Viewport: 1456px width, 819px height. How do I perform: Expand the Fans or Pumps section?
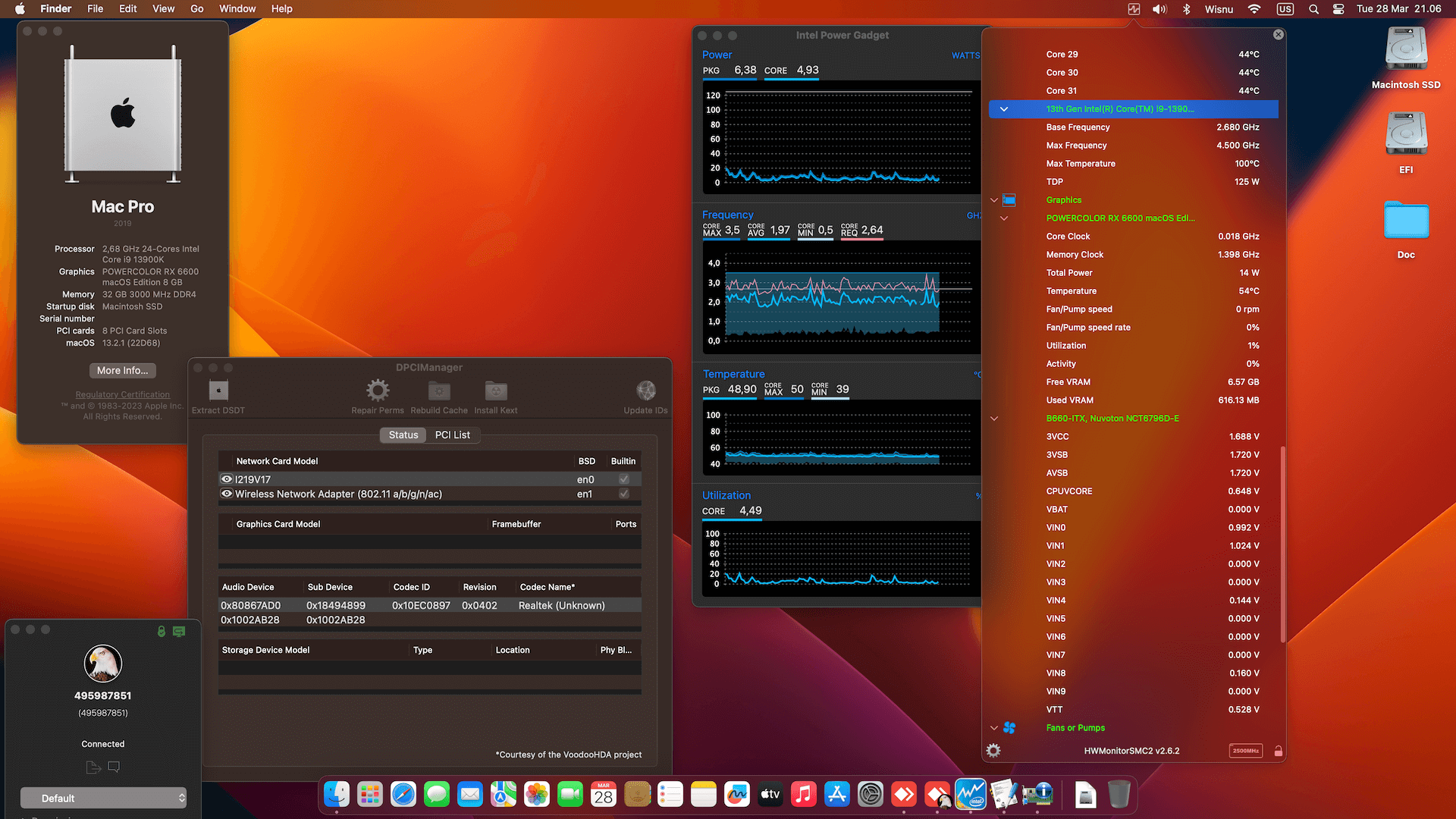(x=994, y=727)
